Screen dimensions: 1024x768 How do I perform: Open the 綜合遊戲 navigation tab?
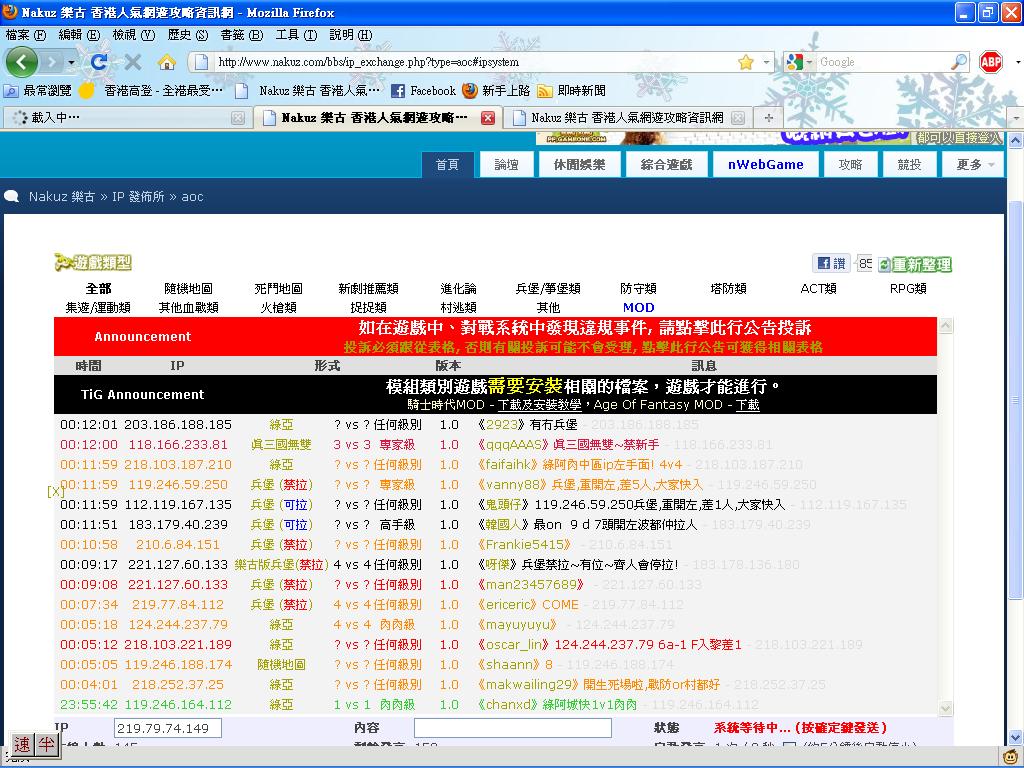[666, 165]
